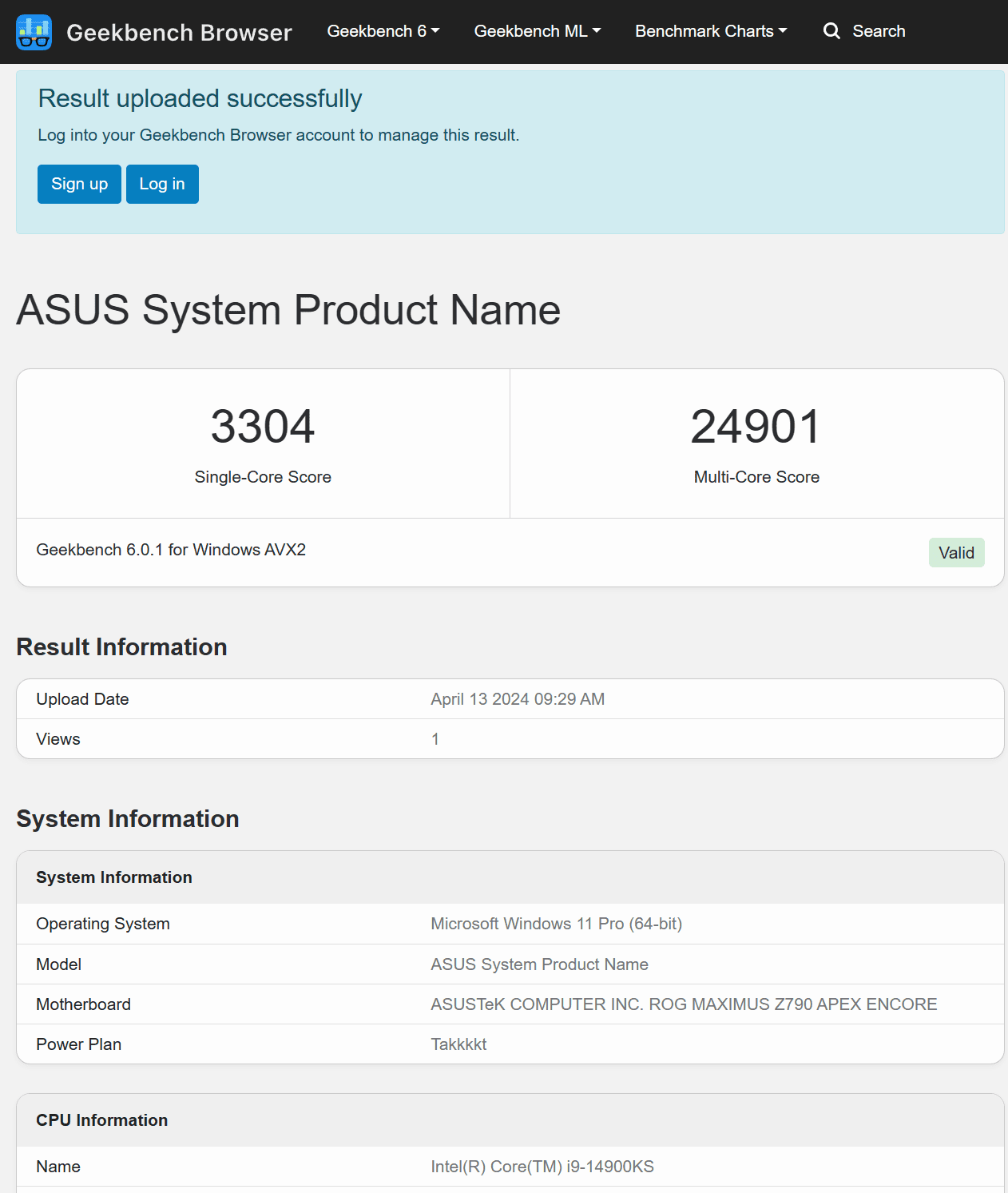Click the Geekbench glasses logo icon
The image size is (1008, 1193).
pos(34,32)
